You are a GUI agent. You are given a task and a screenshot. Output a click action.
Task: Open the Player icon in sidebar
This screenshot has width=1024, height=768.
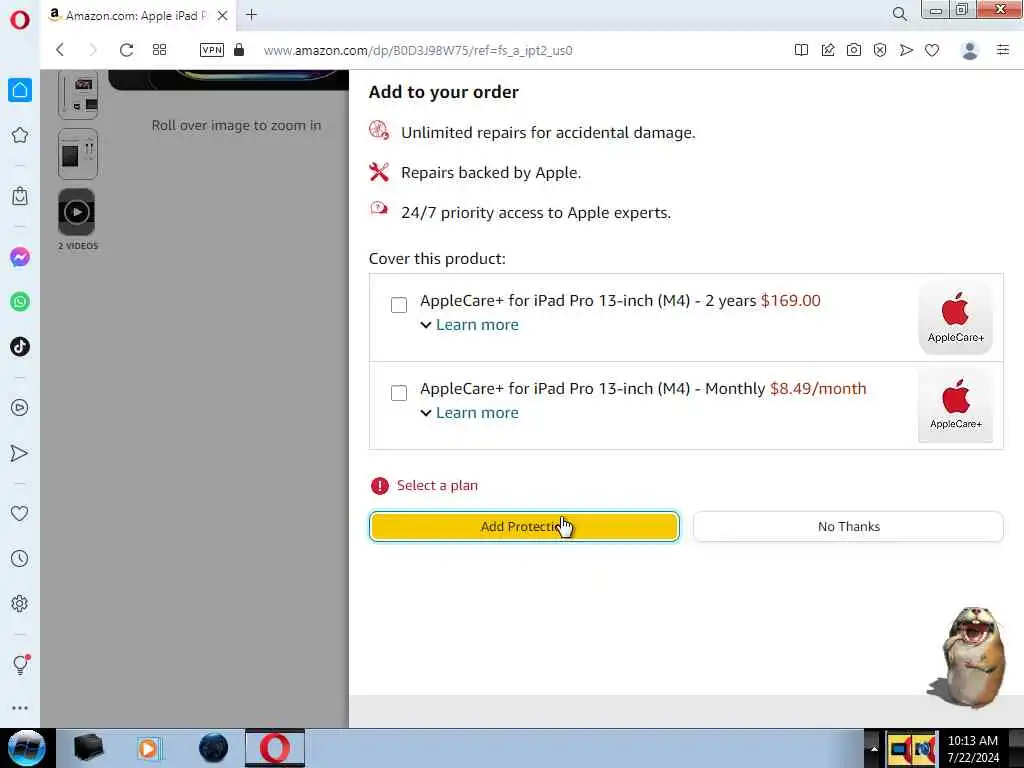(20, 408)
